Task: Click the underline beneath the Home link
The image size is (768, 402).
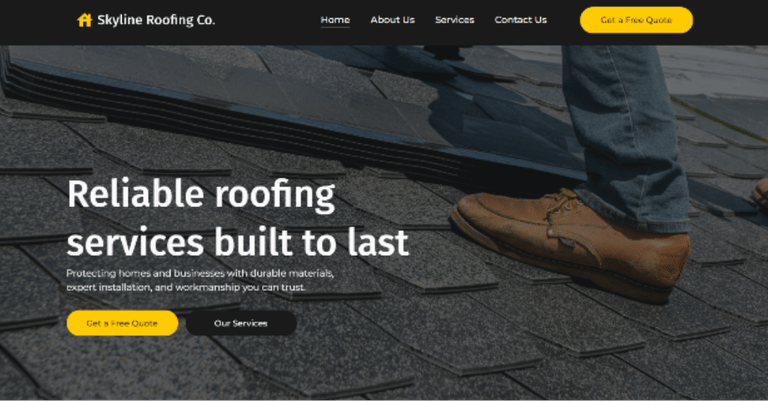Action: 335,27
